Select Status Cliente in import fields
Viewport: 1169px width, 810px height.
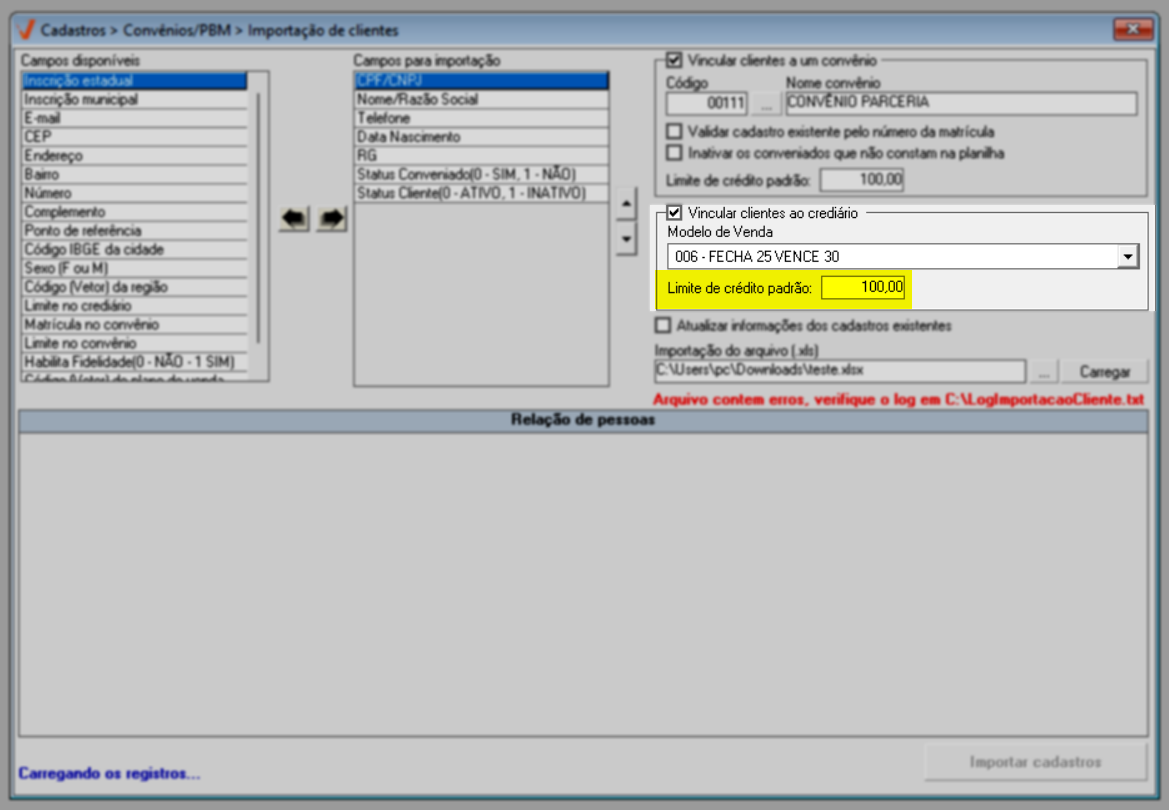(482, 192)
